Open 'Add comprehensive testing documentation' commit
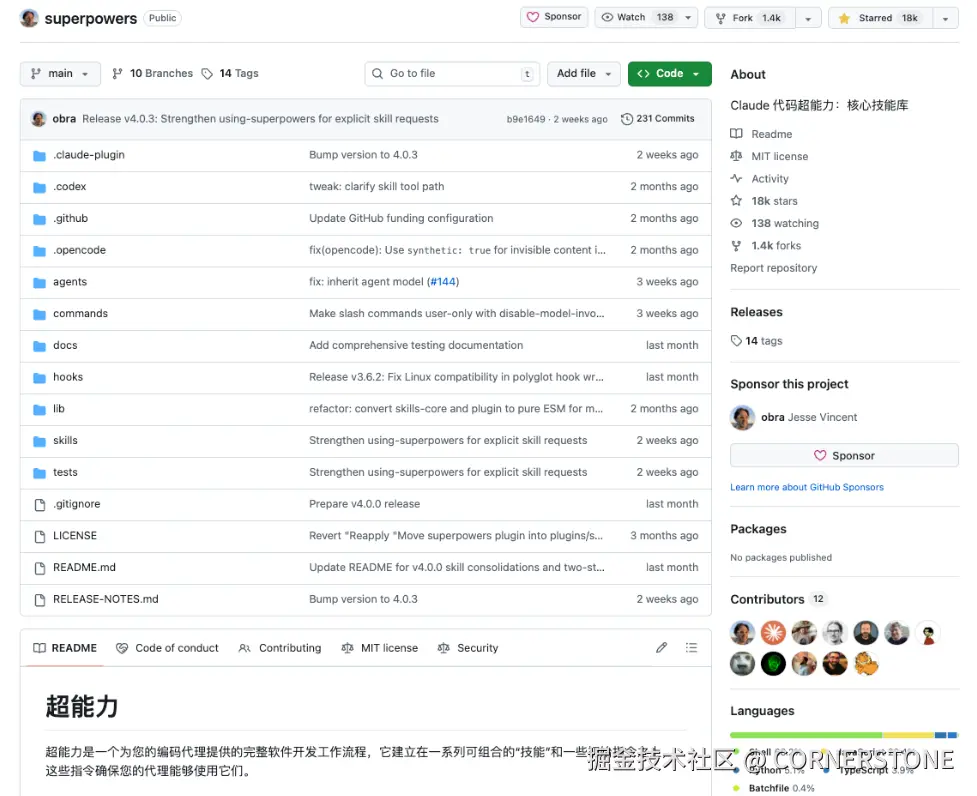977x796 pixels. (416, 345)
